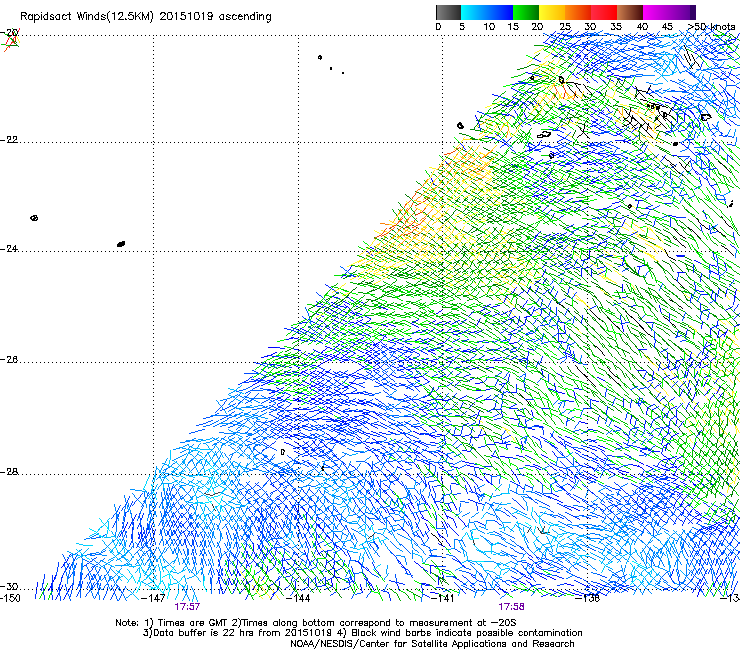This screenshot has width=740, height=650.
Task: Select the -30 latitude axis label
Action: 9,587
